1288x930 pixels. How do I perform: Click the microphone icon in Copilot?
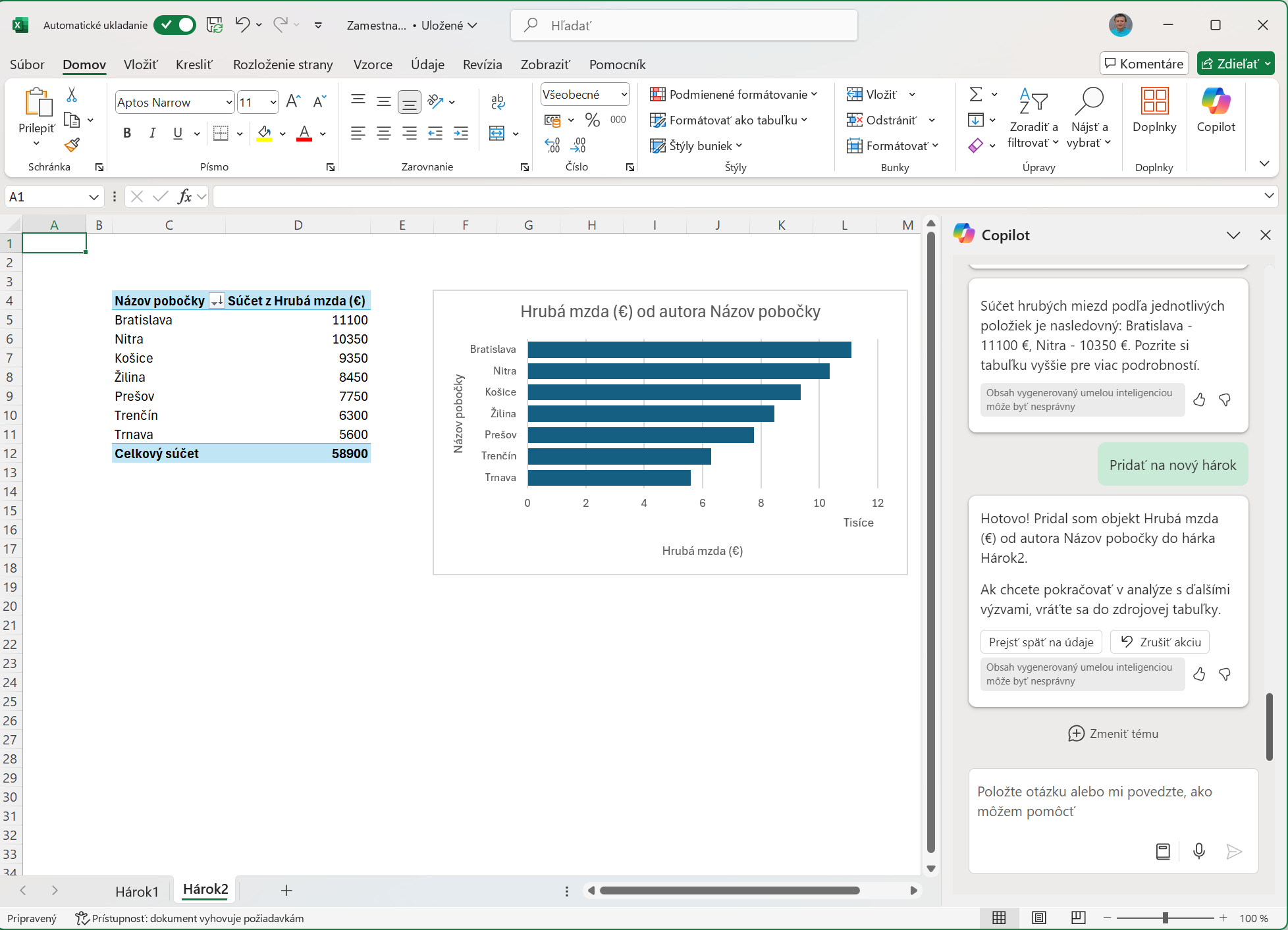coord(1198,851)
